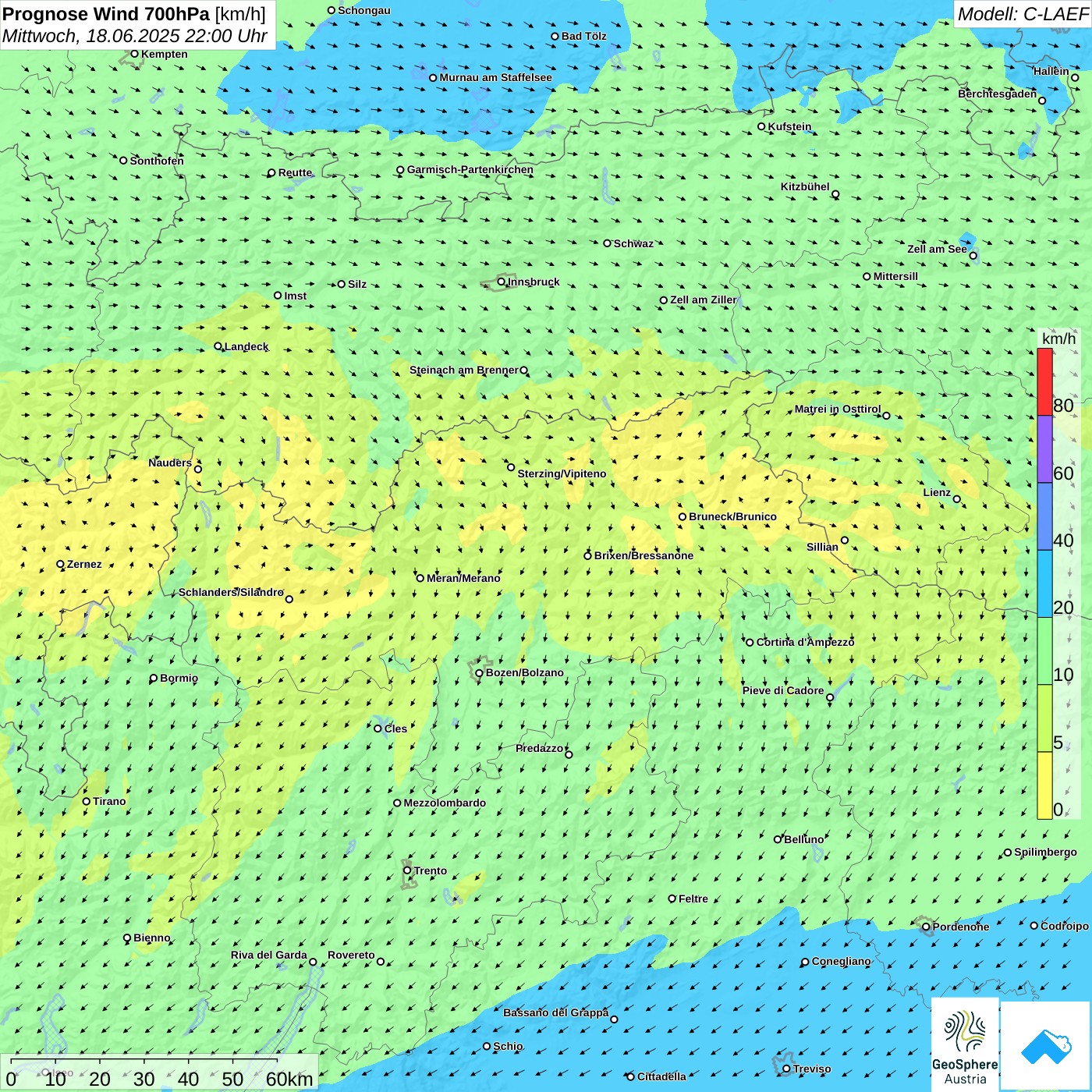Click the red 80 km/h legend color
The height and width of the screenshot is (1092, 1092).
[x=1044, y=382]
